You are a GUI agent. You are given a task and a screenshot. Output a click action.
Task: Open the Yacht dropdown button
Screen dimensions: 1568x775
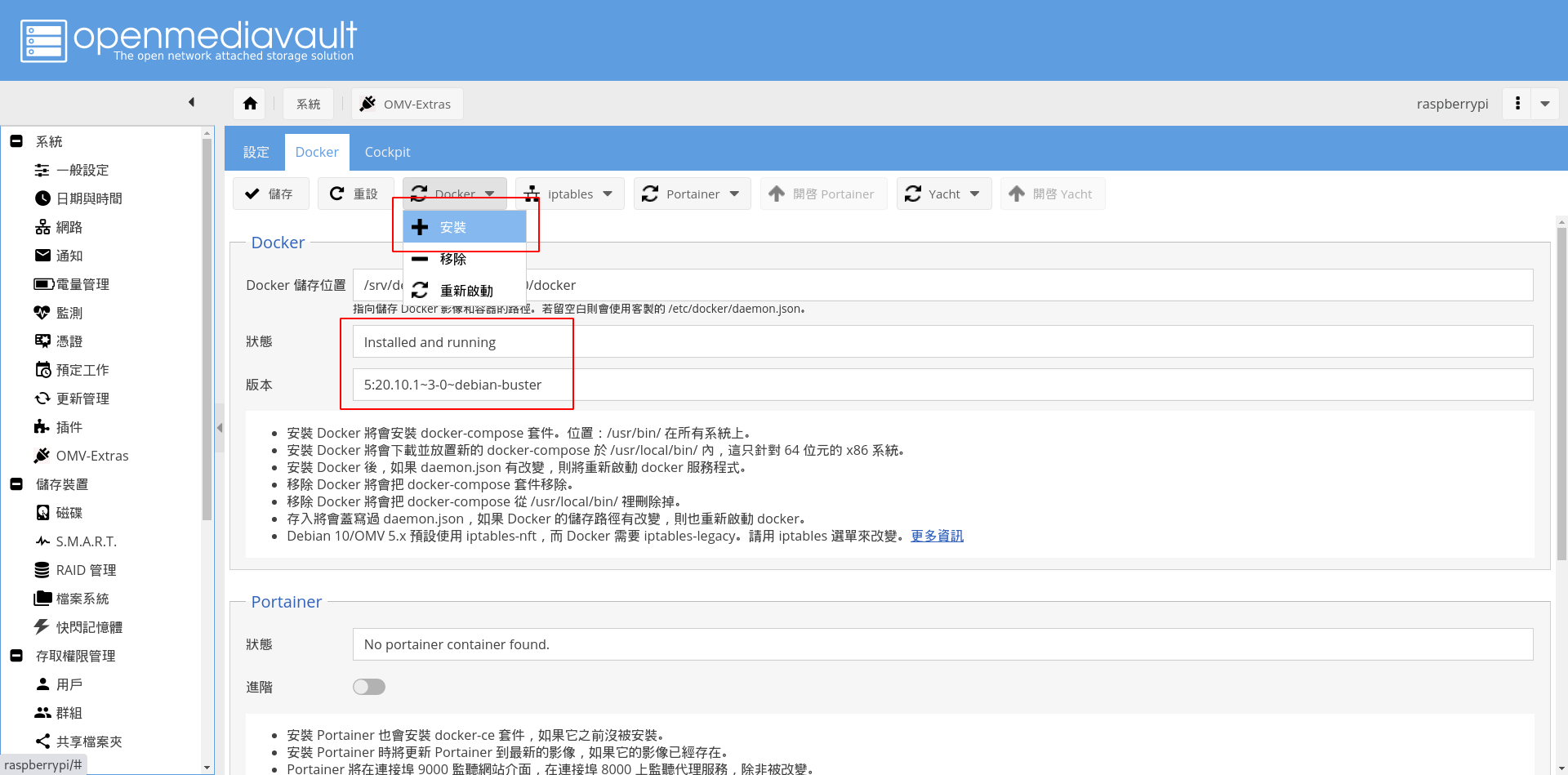point(943,194)
